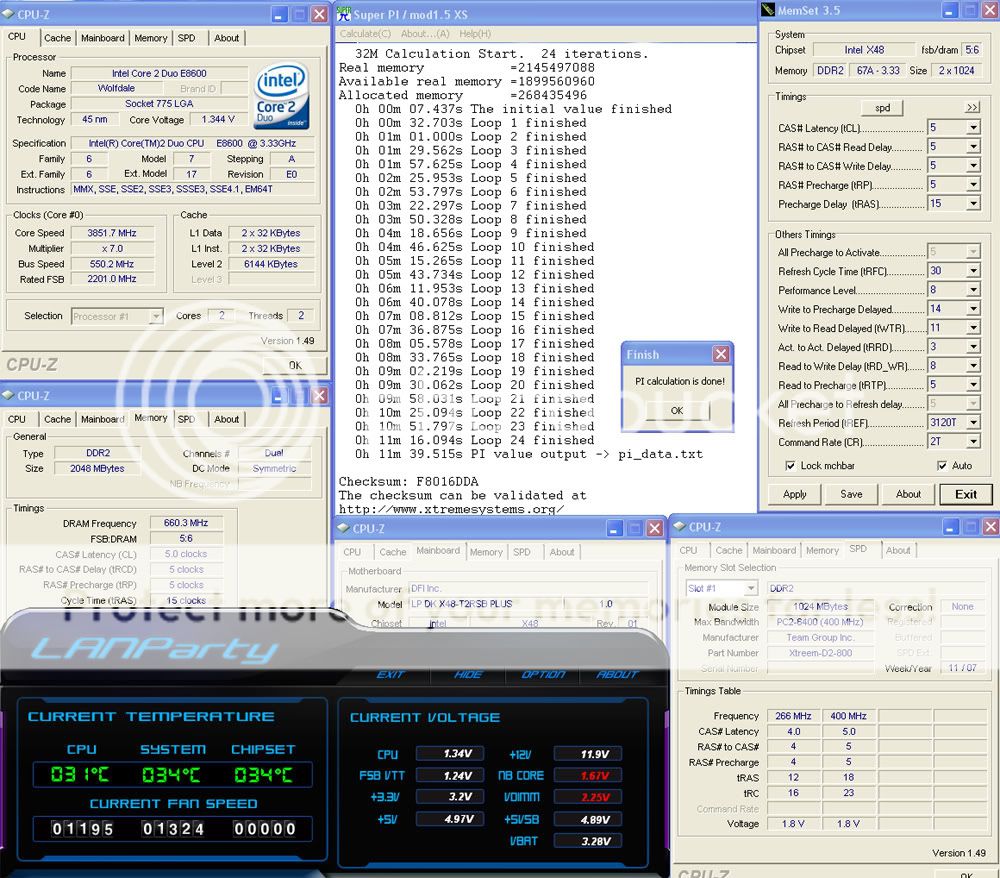Click title icon of CPU-Z memory timings window
The image size is (1000, 878).
8,395
